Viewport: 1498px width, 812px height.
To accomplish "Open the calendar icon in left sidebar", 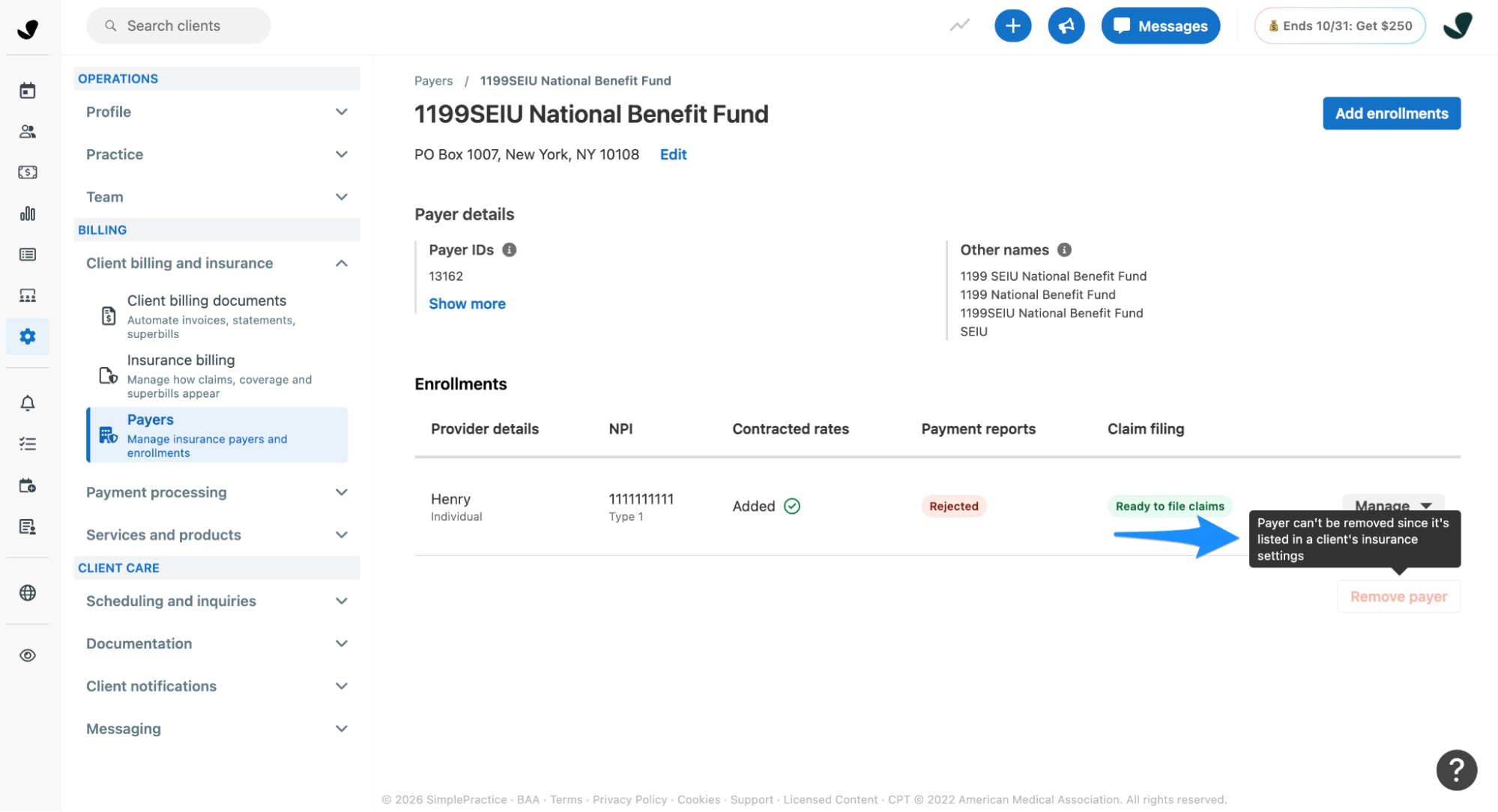I will coord(28,91).
